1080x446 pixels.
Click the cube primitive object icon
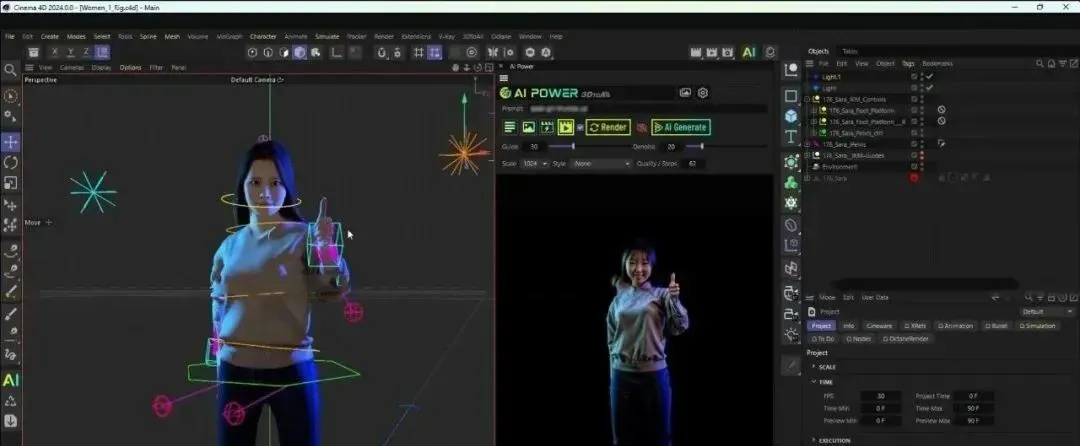(x=791, y=116)
